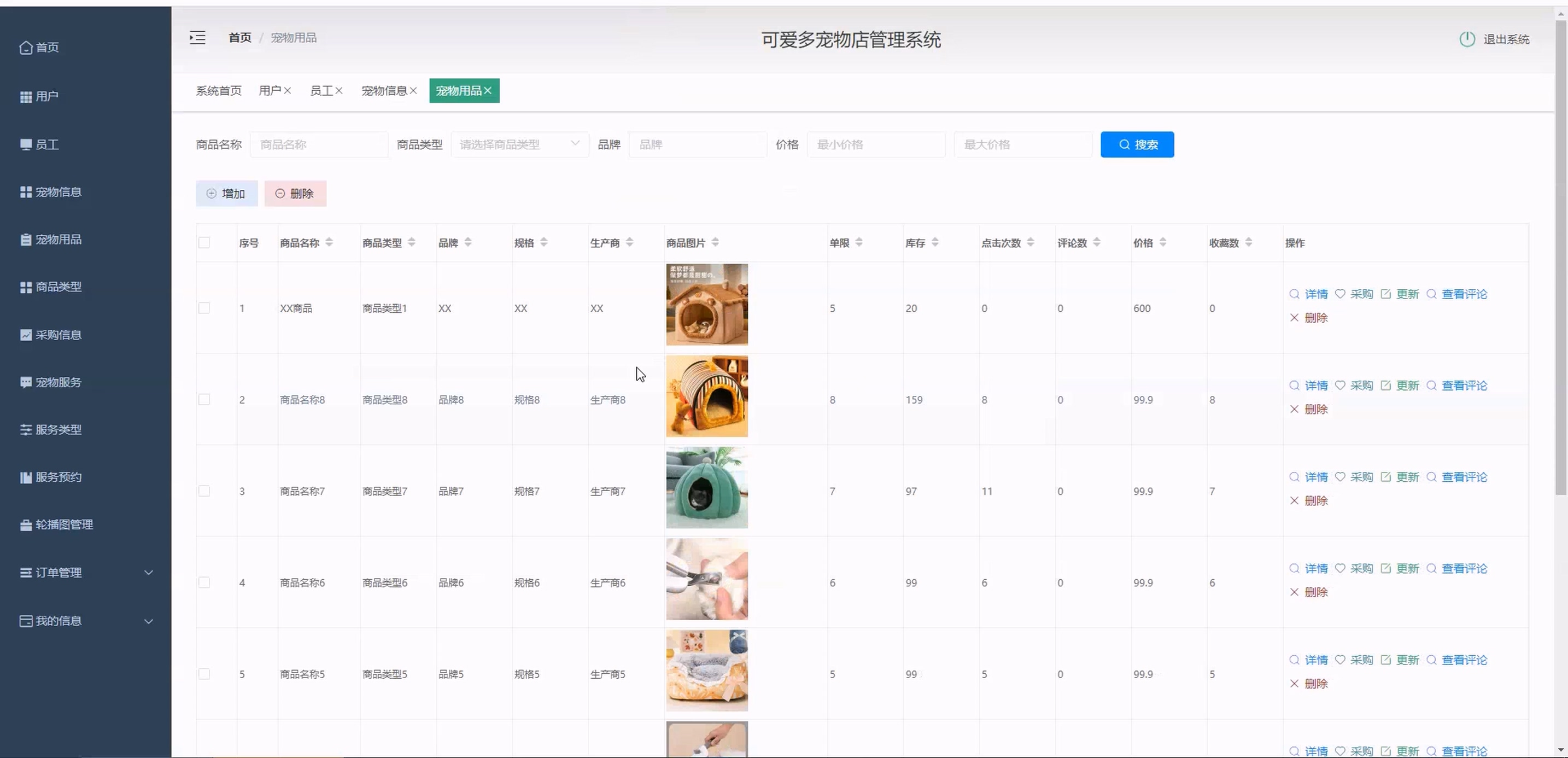Open 详情 for XX商品 row
The image size is (1568, 758).
coord(1309,294)
